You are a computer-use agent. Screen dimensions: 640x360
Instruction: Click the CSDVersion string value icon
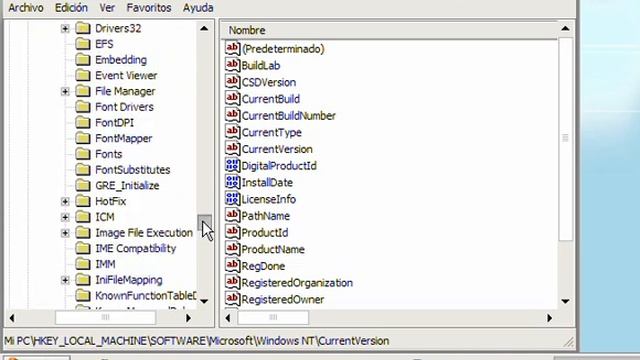(232, 82)
